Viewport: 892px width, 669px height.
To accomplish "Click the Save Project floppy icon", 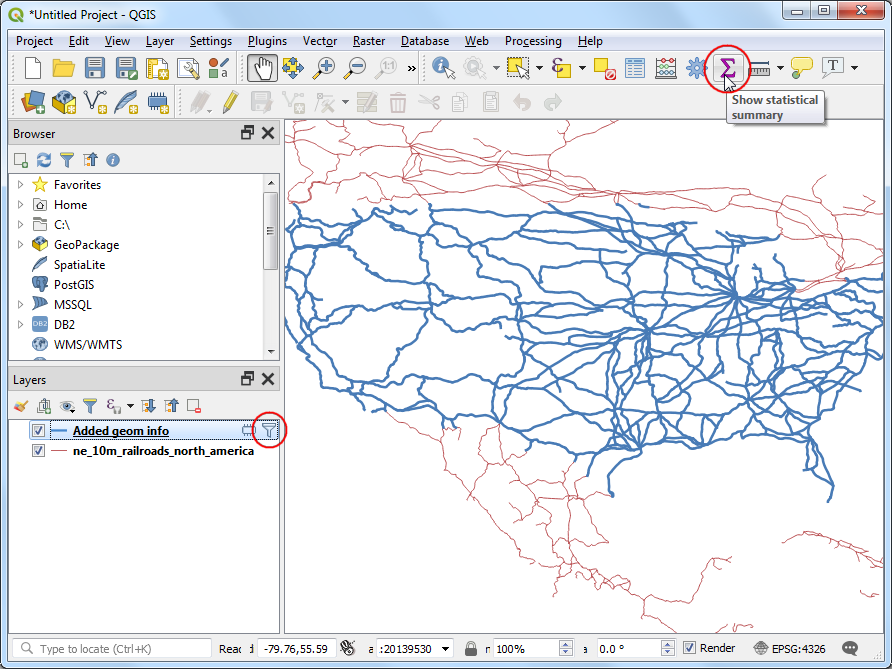I will coord(95,68).
